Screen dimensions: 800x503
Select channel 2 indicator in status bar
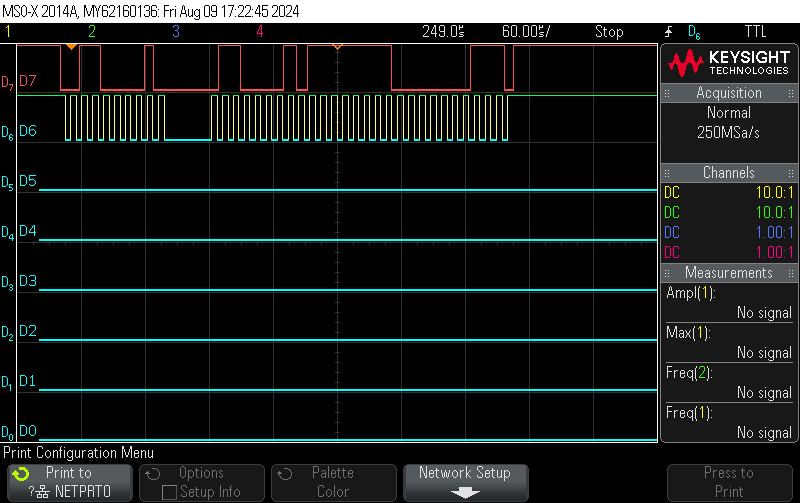(92, 32)
